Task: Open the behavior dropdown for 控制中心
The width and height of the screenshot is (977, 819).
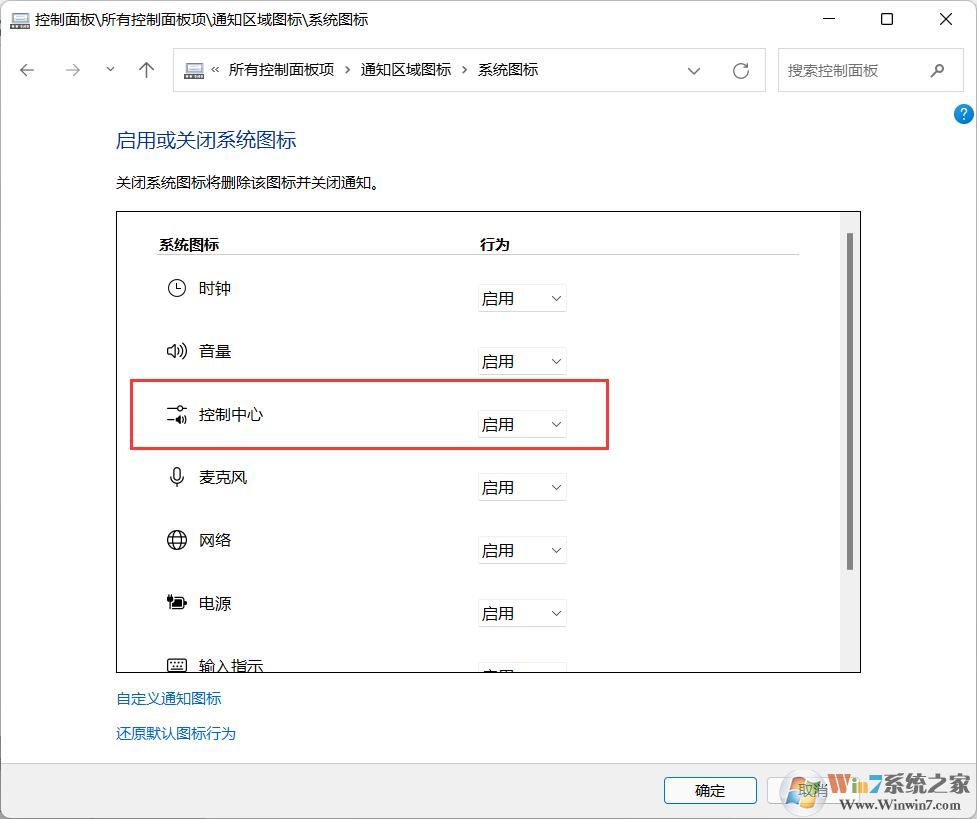Action: [521, 424]
